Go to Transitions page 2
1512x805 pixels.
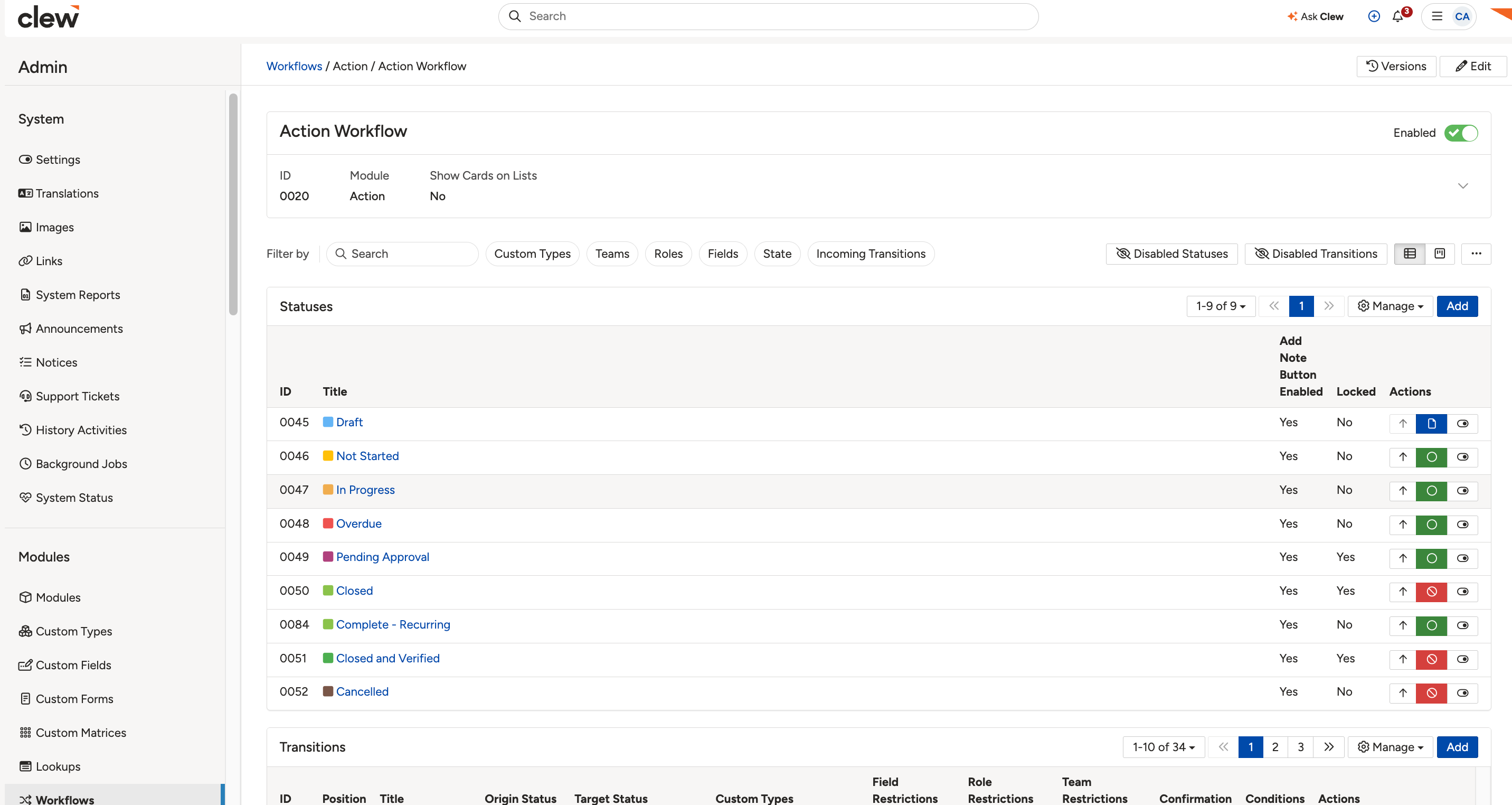[1275, 747]
